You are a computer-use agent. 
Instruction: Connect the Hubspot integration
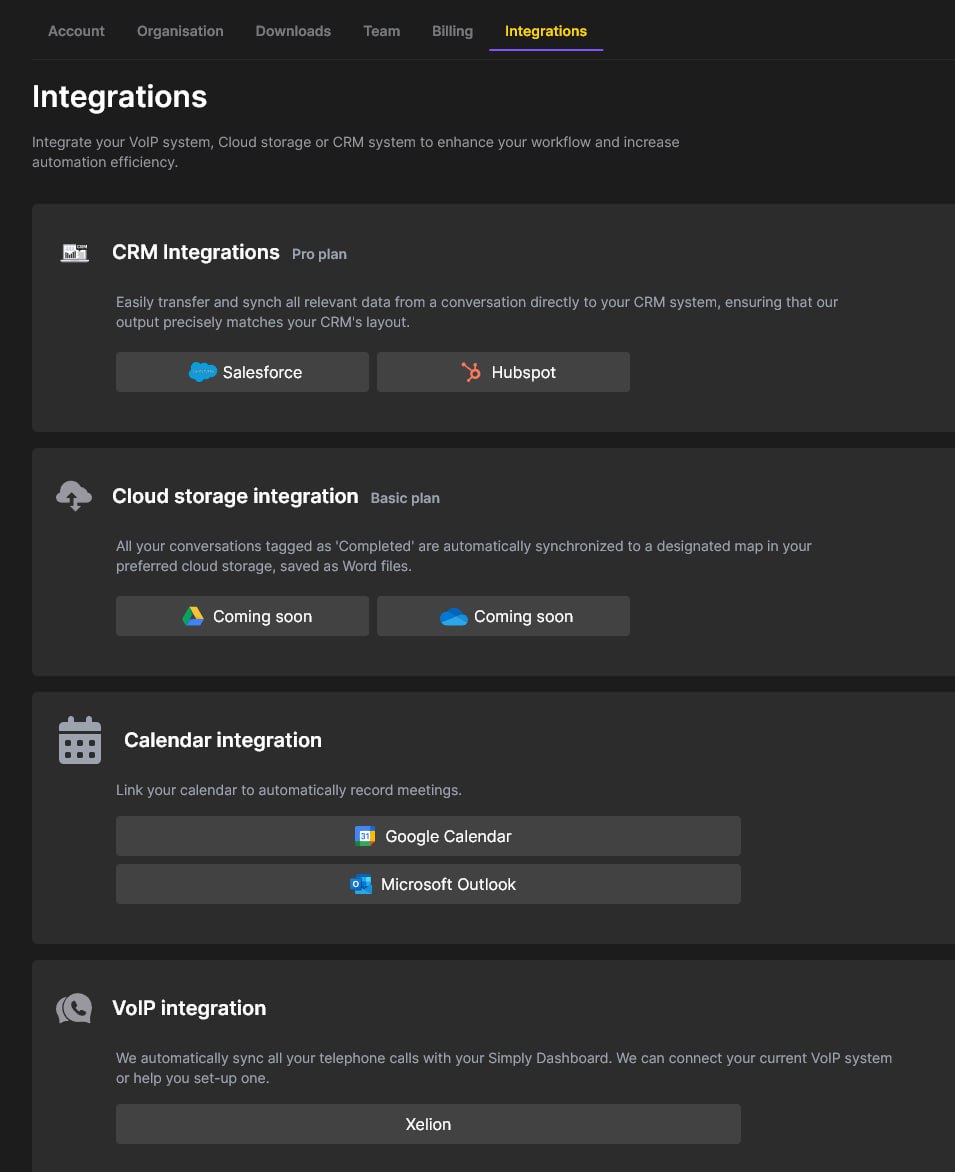[x=503, y=371]
